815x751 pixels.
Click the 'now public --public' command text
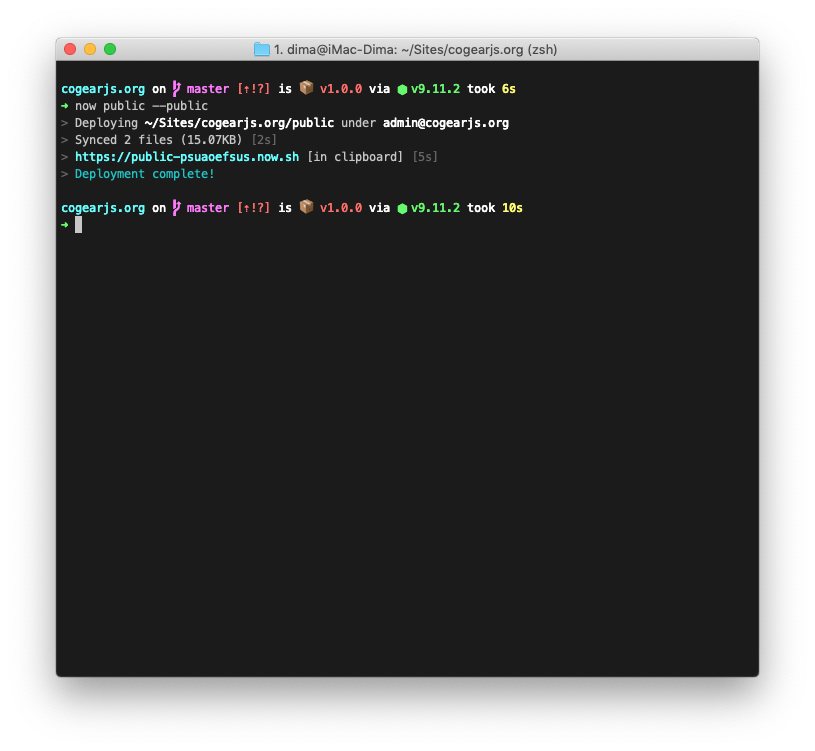tap(141, 106)
